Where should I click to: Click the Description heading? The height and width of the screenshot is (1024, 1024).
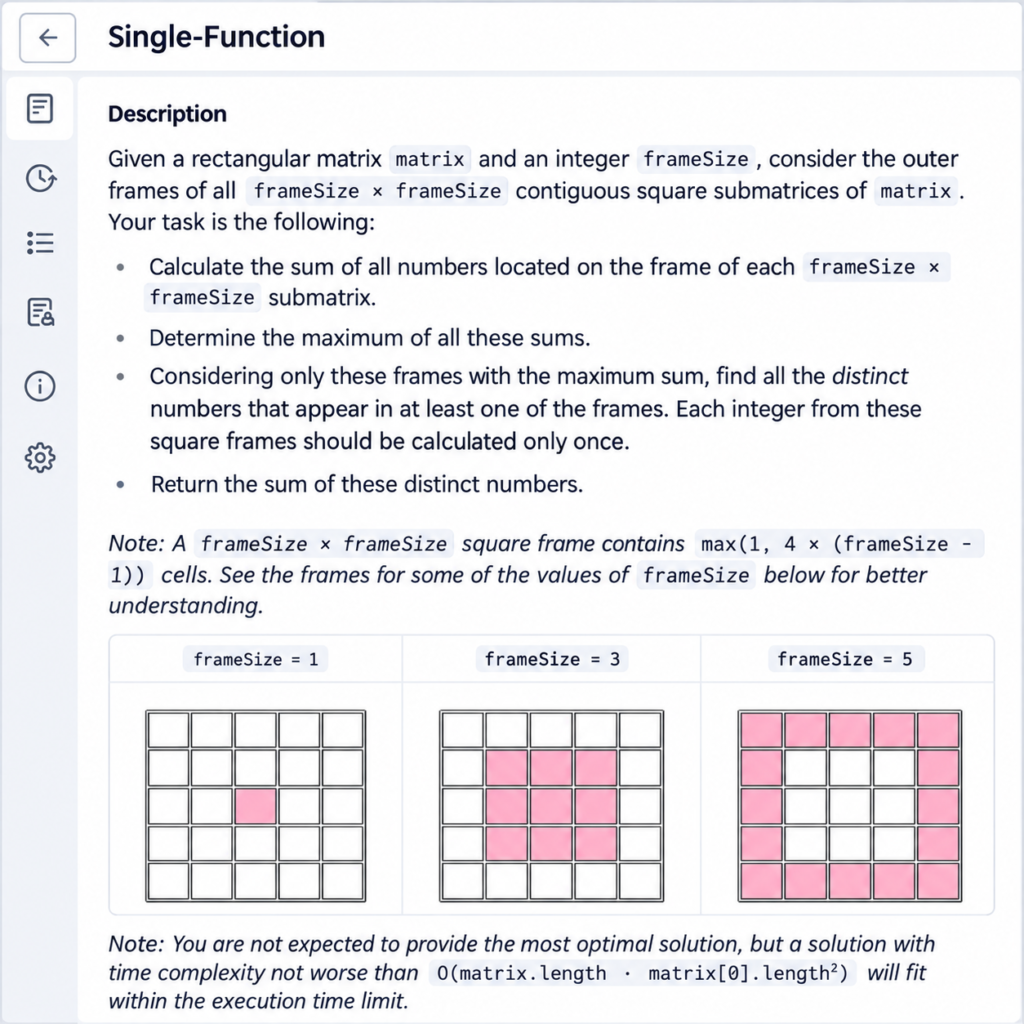tap(167, 114)
